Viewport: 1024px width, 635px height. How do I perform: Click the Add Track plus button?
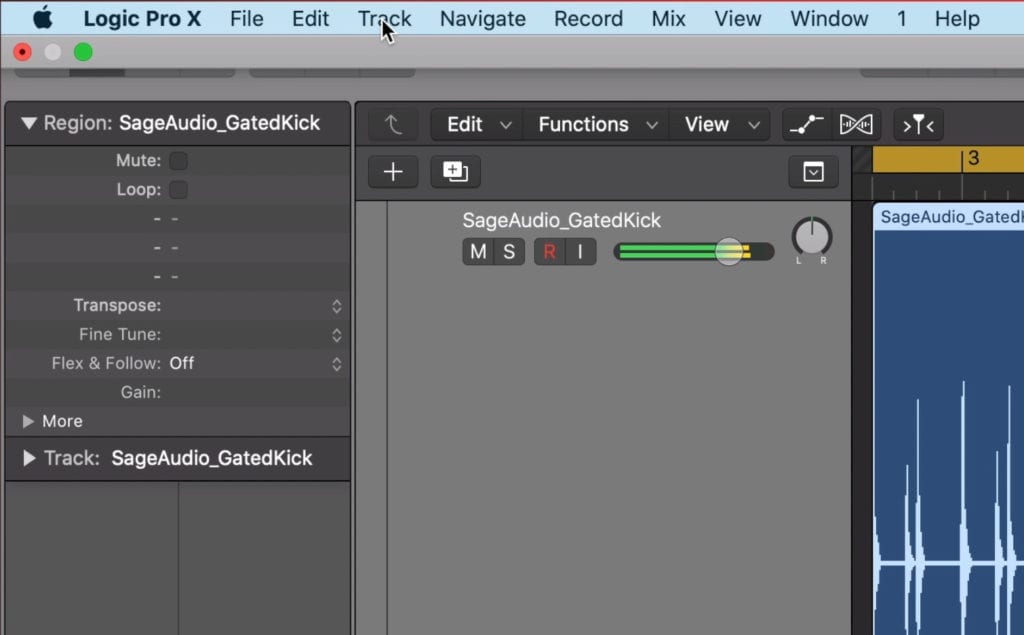(x=393, y=172)
